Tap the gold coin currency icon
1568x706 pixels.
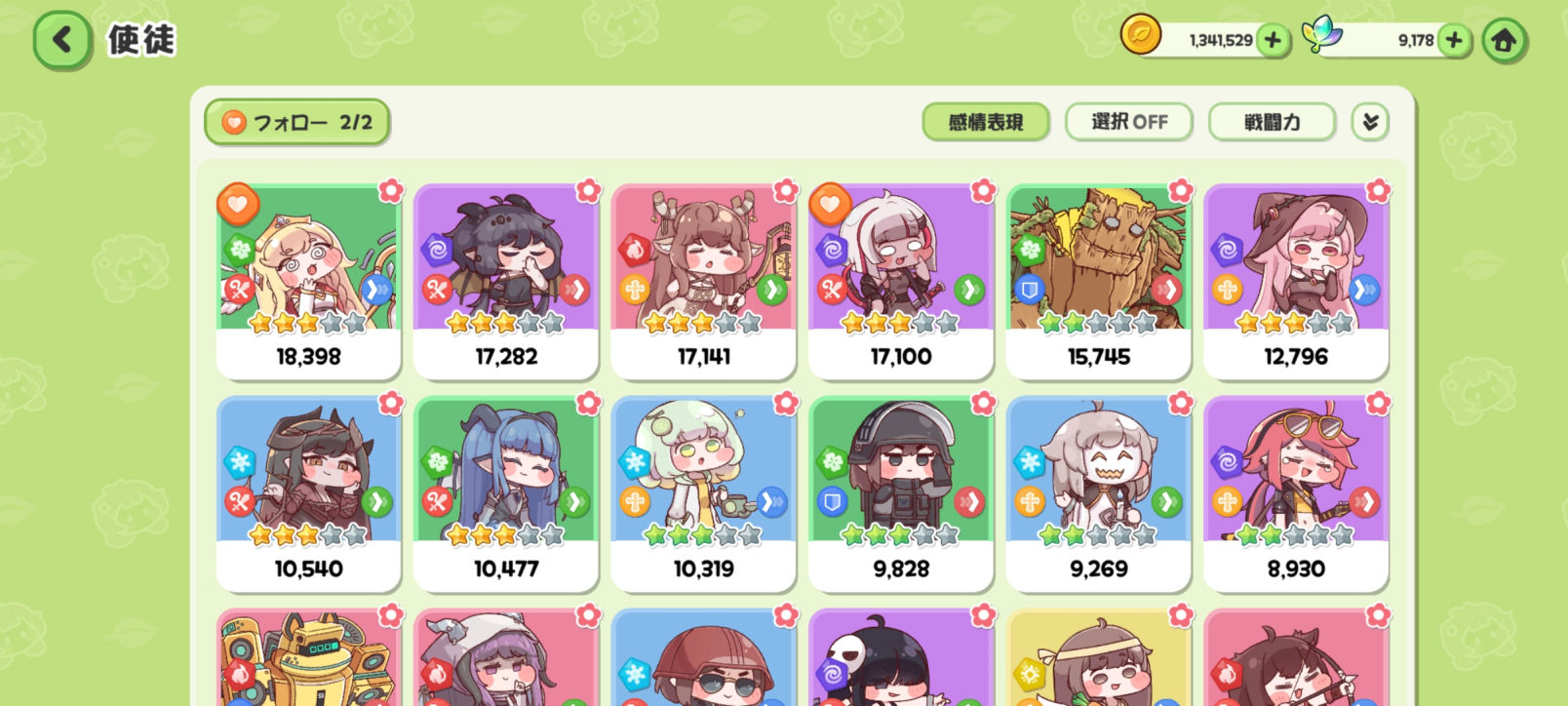click(x=1140, y=36)
